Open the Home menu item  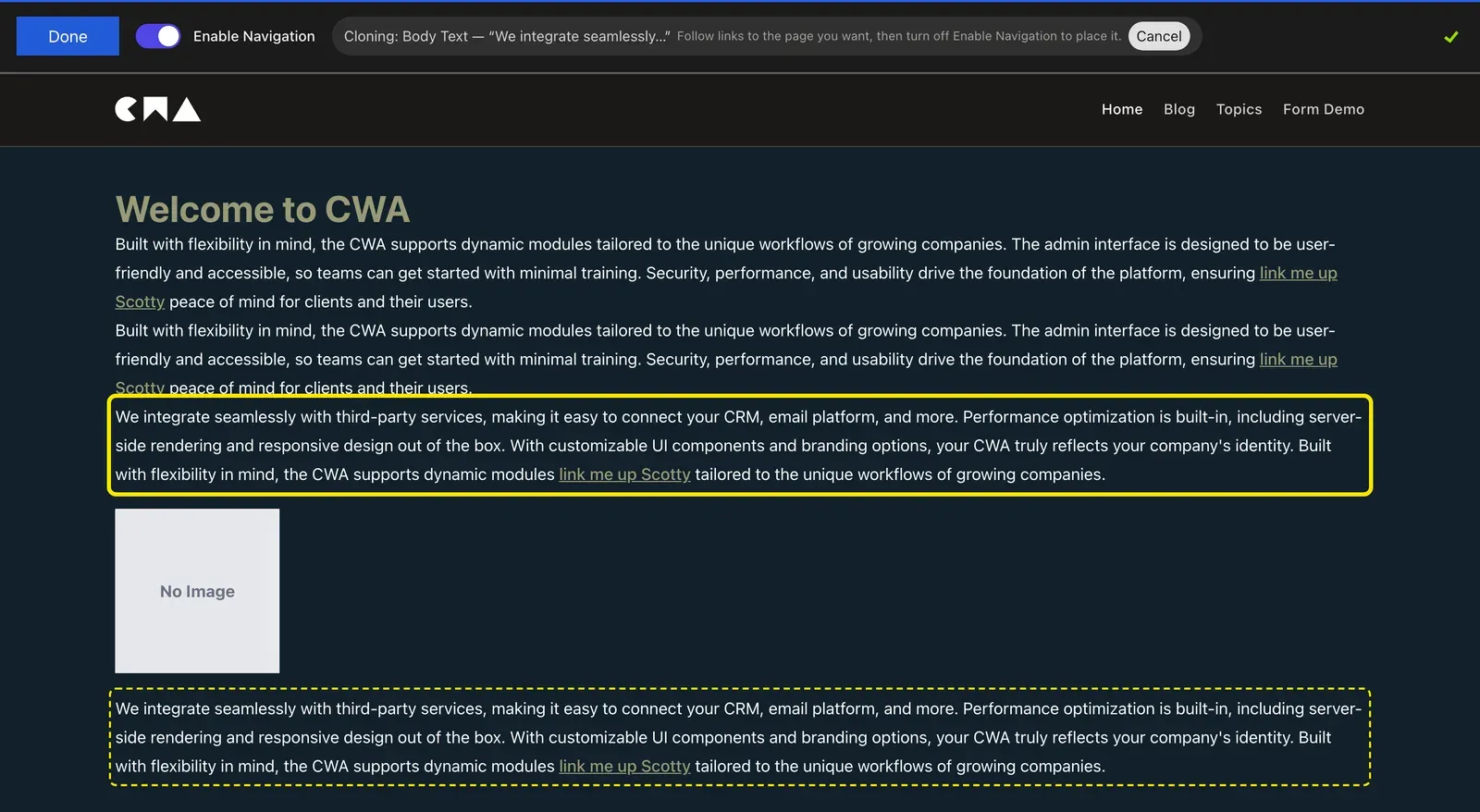tap(1122, 109)
